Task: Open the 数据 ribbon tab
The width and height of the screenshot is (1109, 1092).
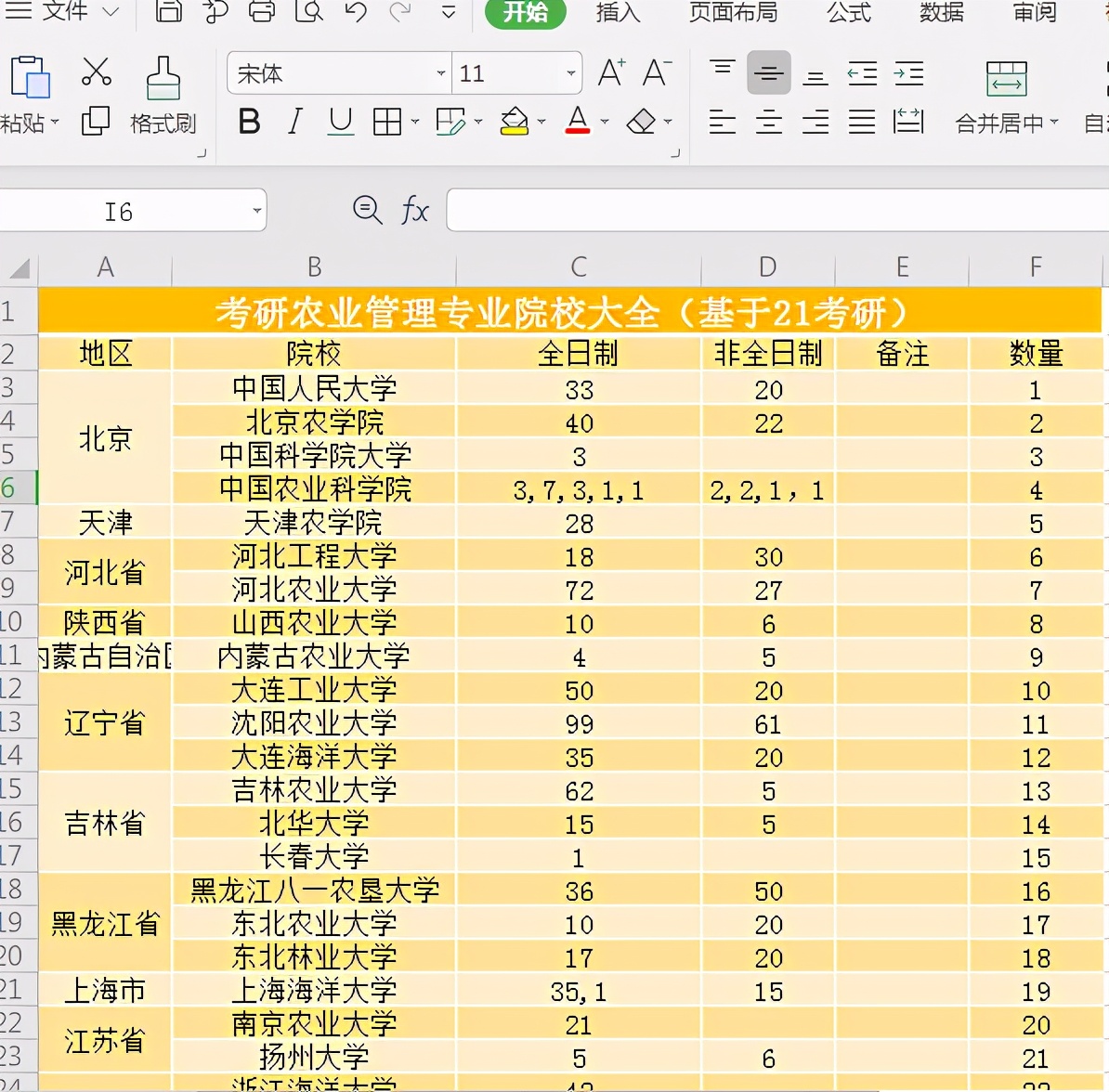Action: [x=941, y=14]
